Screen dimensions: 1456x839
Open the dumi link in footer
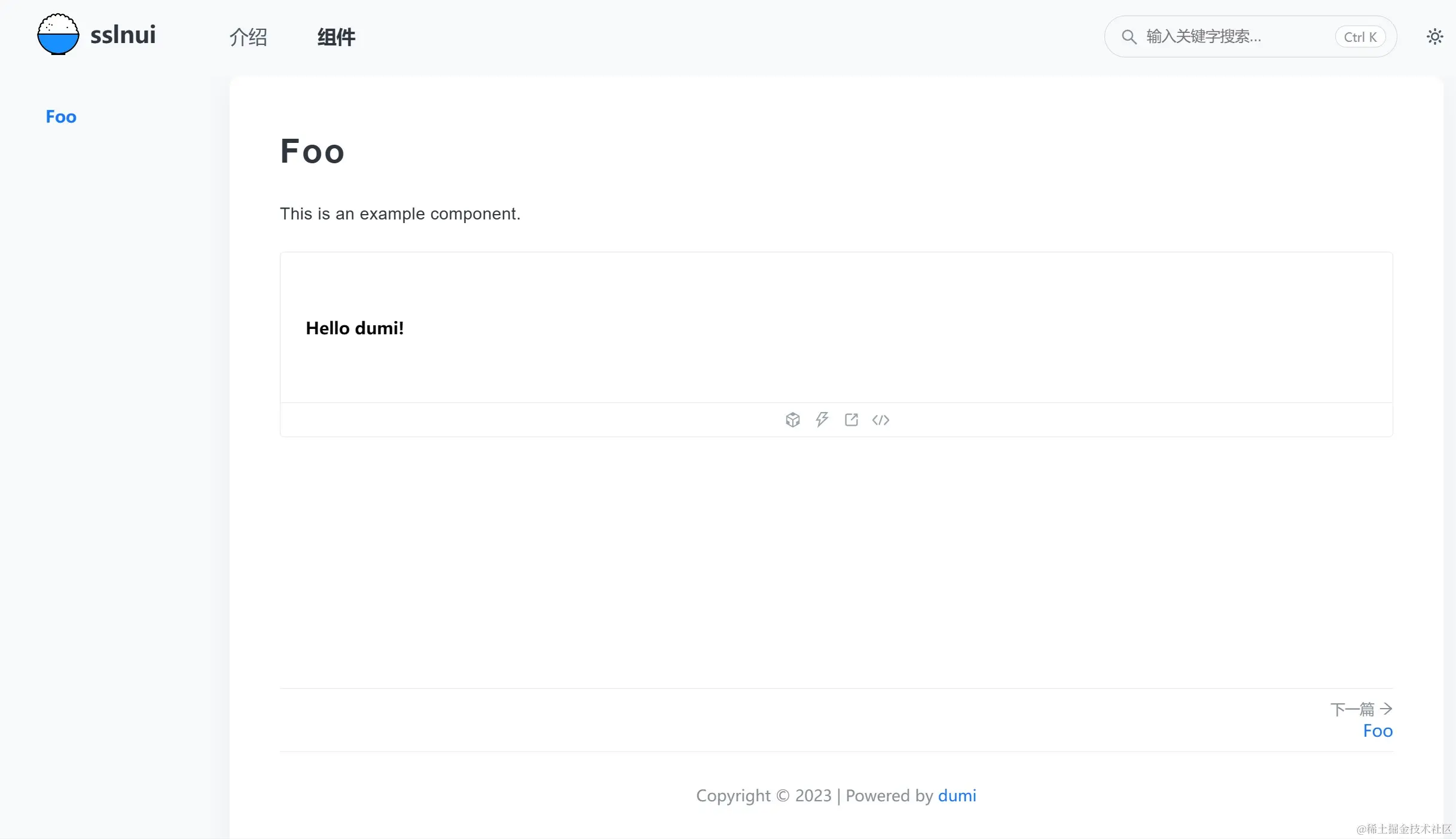pos(957,795)
